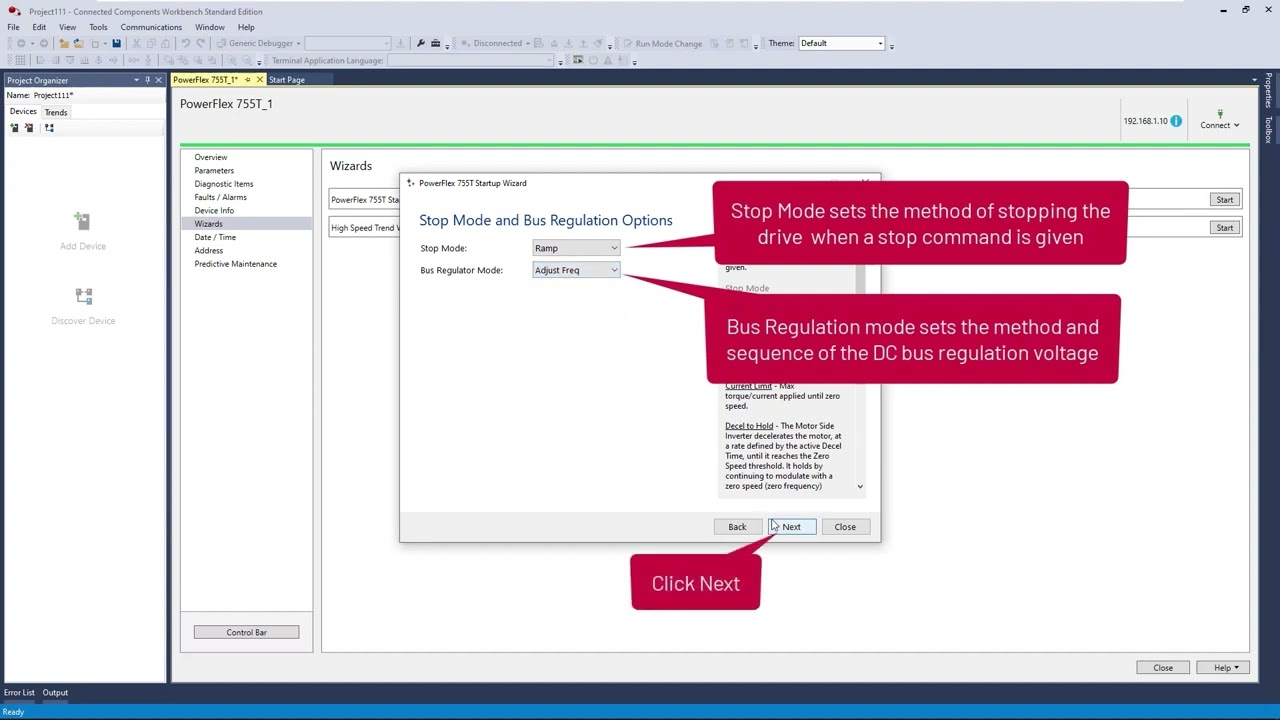
Task: Expand the Help dropdown button at bottom right
Action: coord(1225,668)
